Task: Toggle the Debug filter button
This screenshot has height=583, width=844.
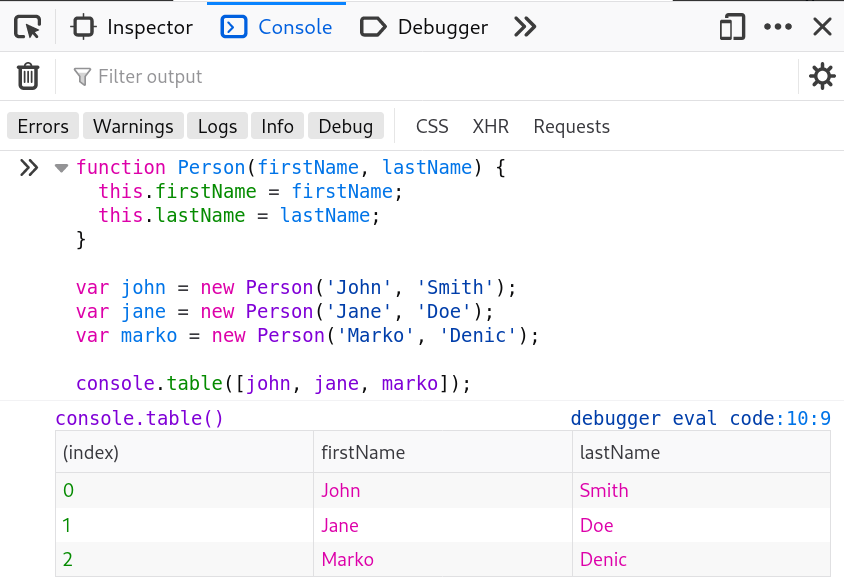Action: click(345, 126)
